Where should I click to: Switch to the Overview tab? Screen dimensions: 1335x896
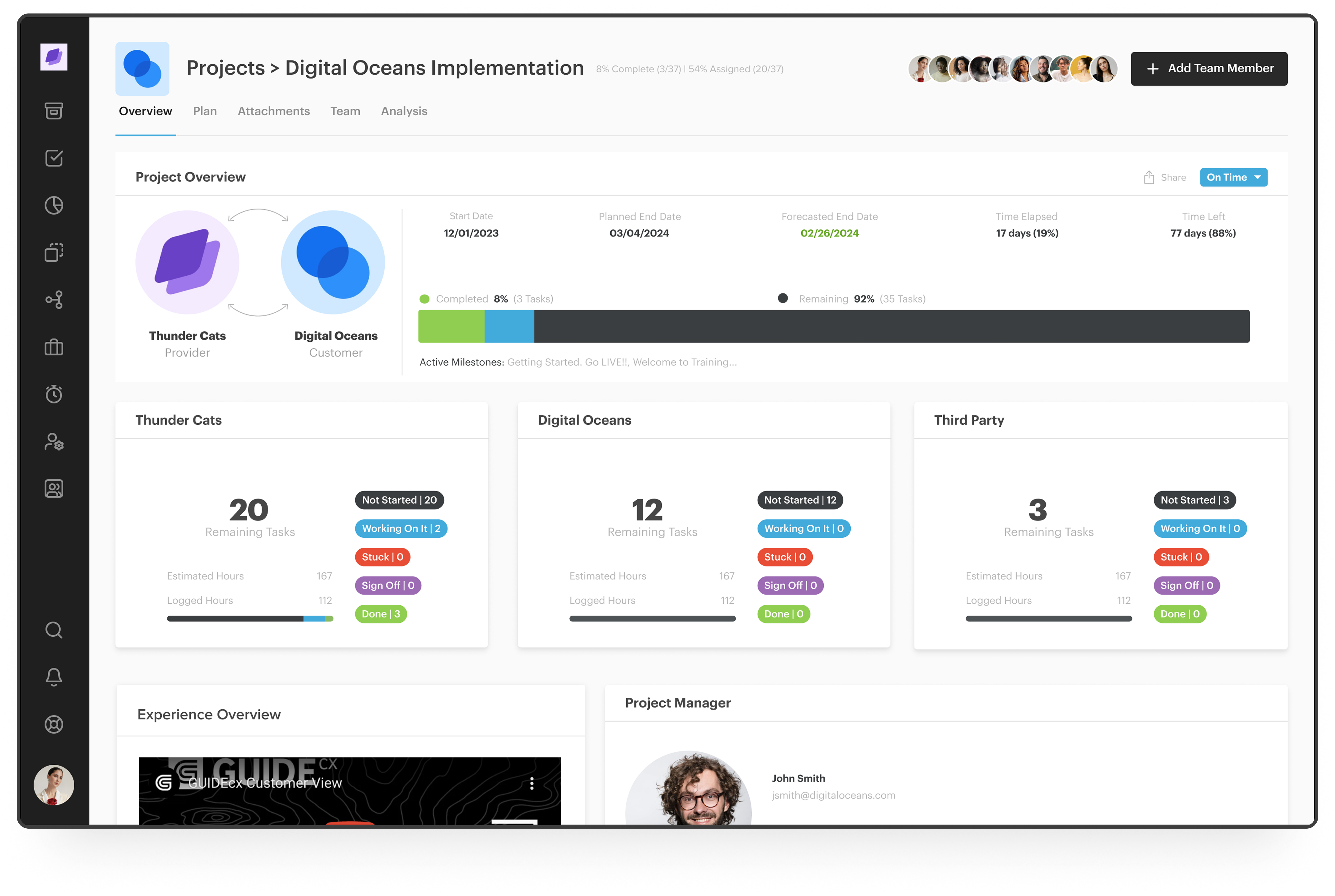(x=145, y=111)
